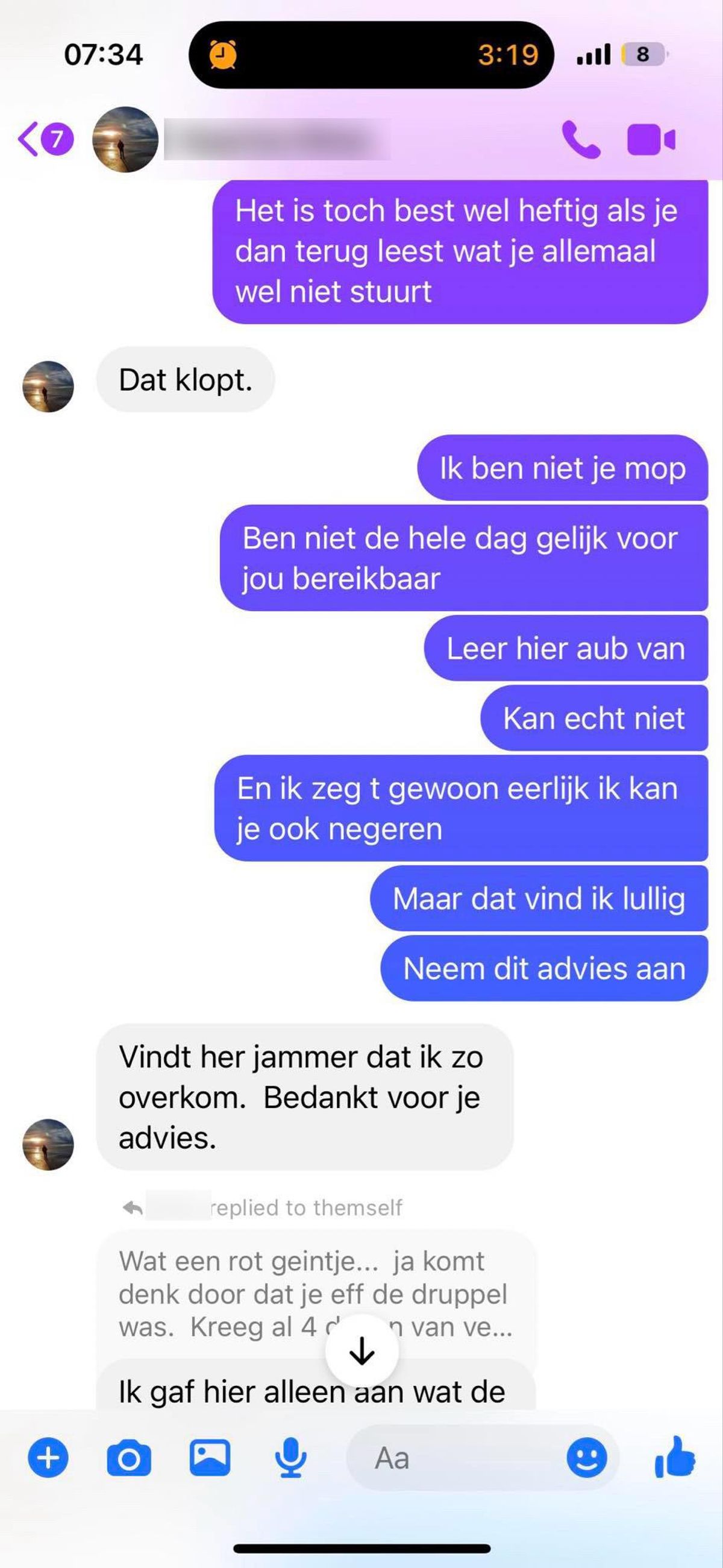Tap the alarm timer pill in the status bar
The height and width of the screenshot is (1568, 723).
click(x=371, y=55)
